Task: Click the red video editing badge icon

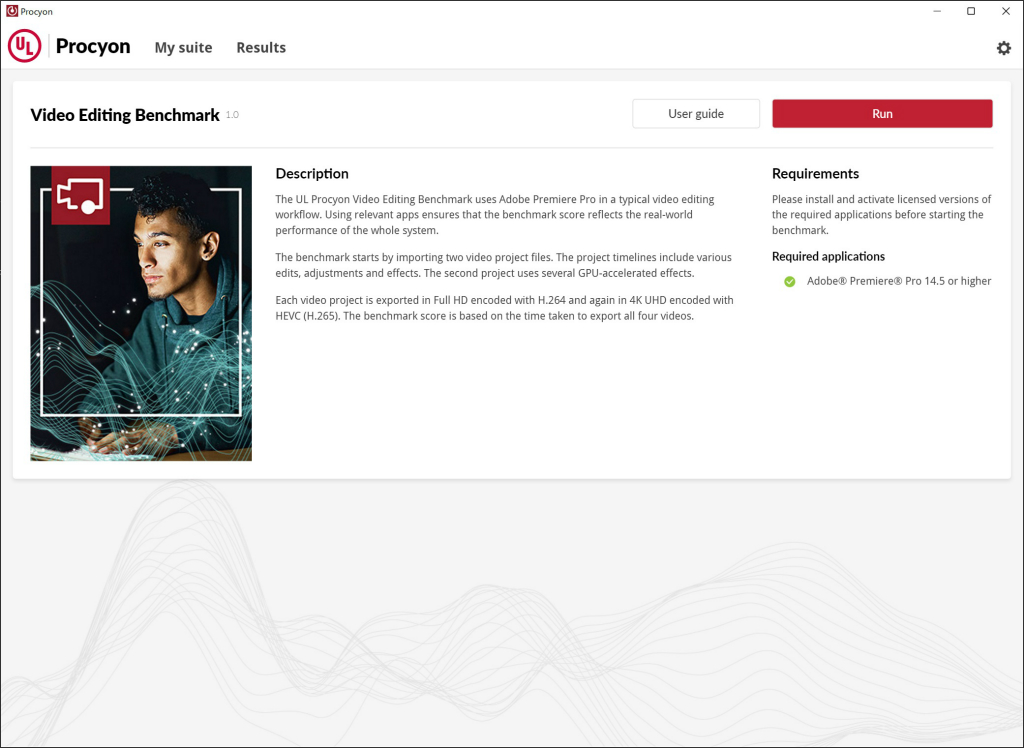Action: pos(80,195)
